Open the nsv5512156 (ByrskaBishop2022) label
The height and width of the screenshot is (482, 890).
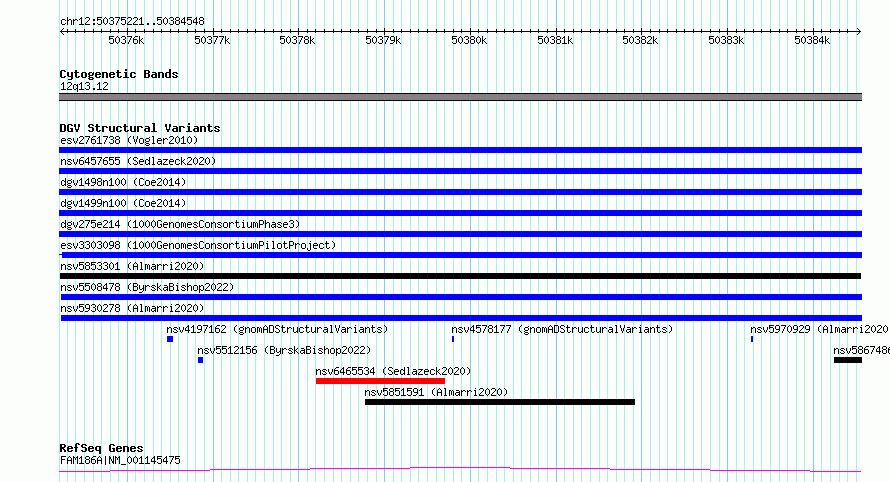click(284, 350)
